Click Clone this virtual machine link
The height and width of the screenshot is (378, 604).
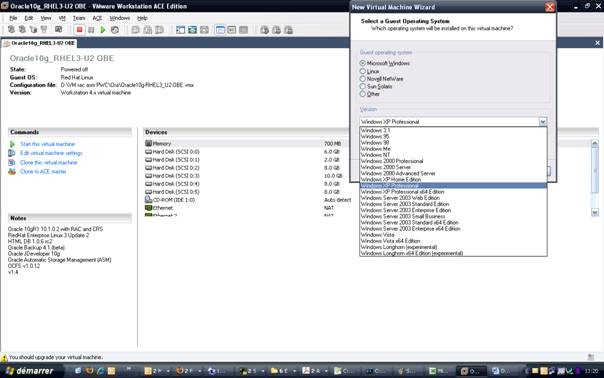tap(49, 162)
